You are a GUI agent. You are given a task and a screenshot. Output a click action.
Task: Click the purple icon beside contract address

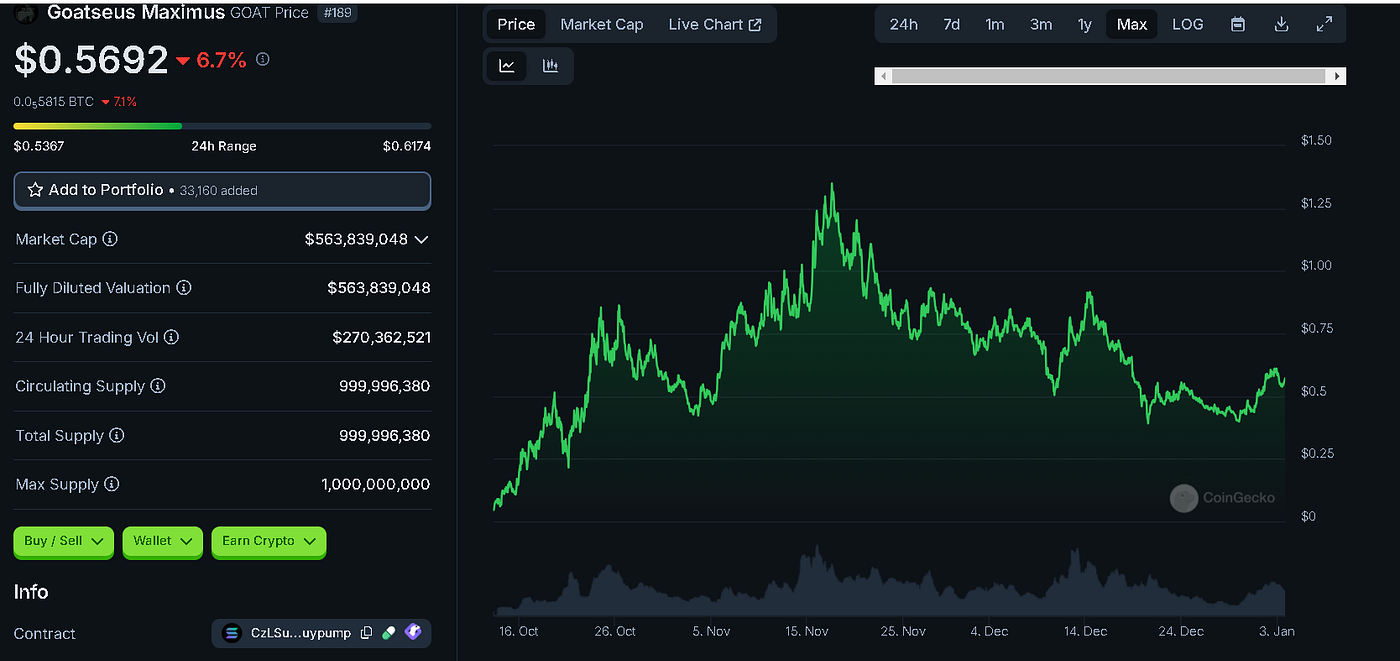click(x=413, y=633)
